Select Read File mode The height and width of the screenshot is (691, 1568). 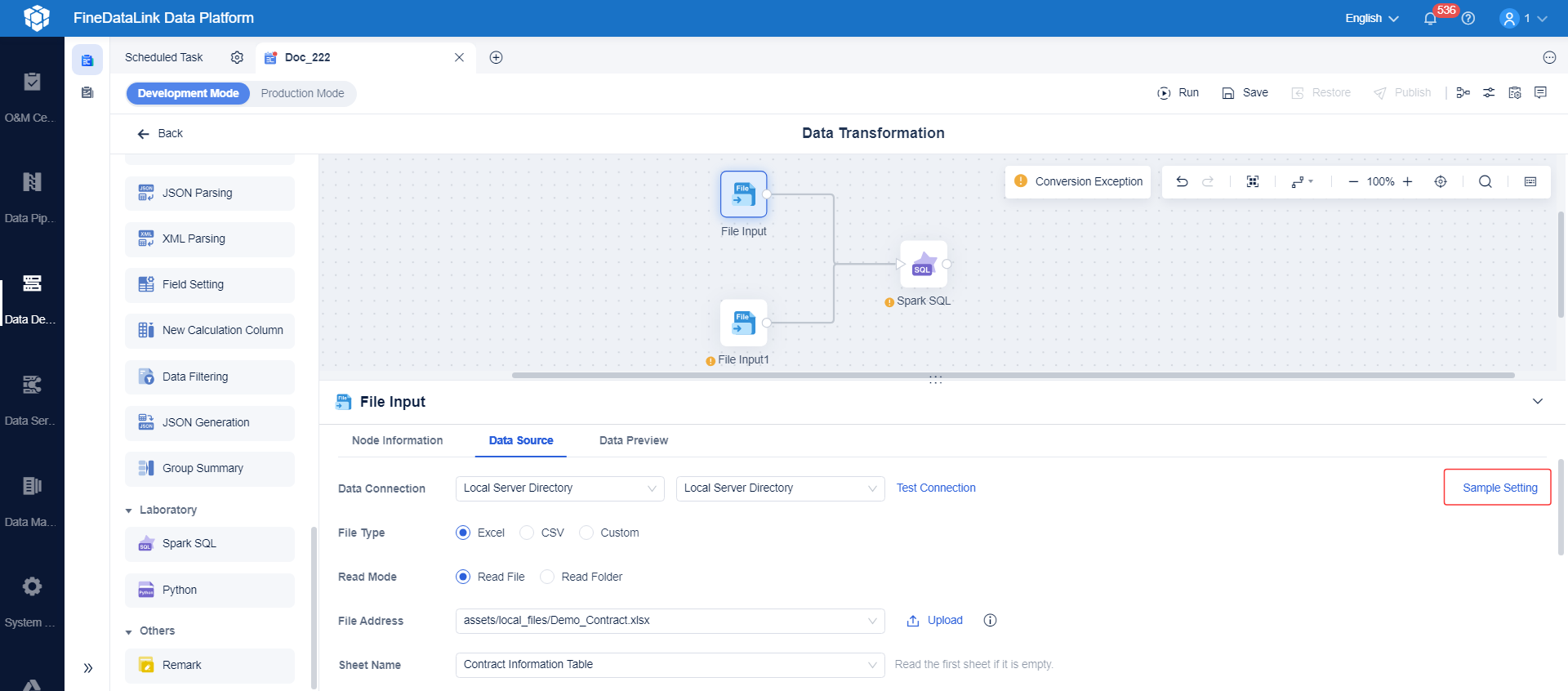(x=463, y=577)
